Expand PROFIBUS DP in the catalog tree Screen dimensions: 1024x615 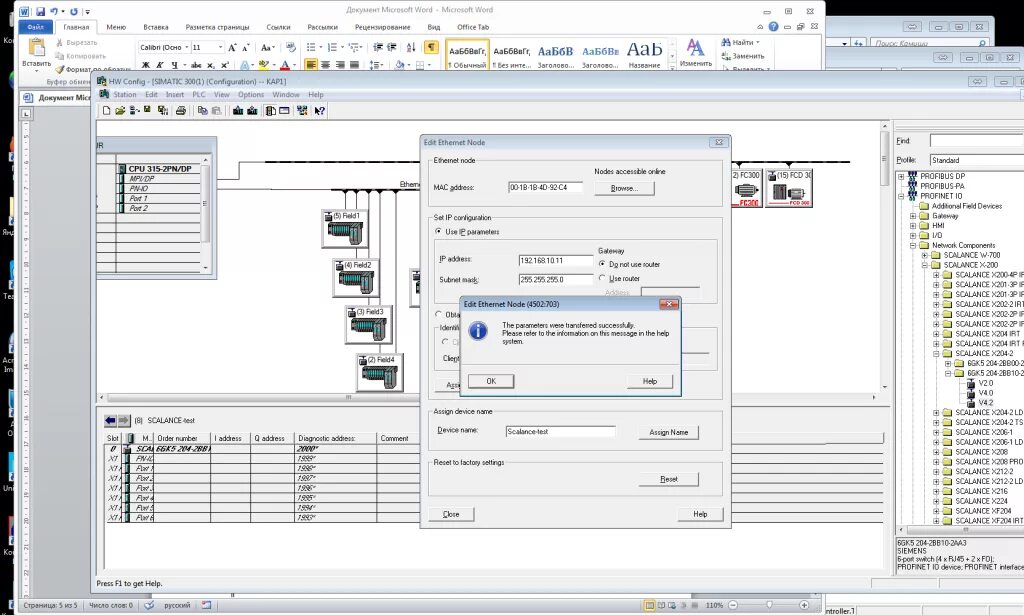[901, 176]
